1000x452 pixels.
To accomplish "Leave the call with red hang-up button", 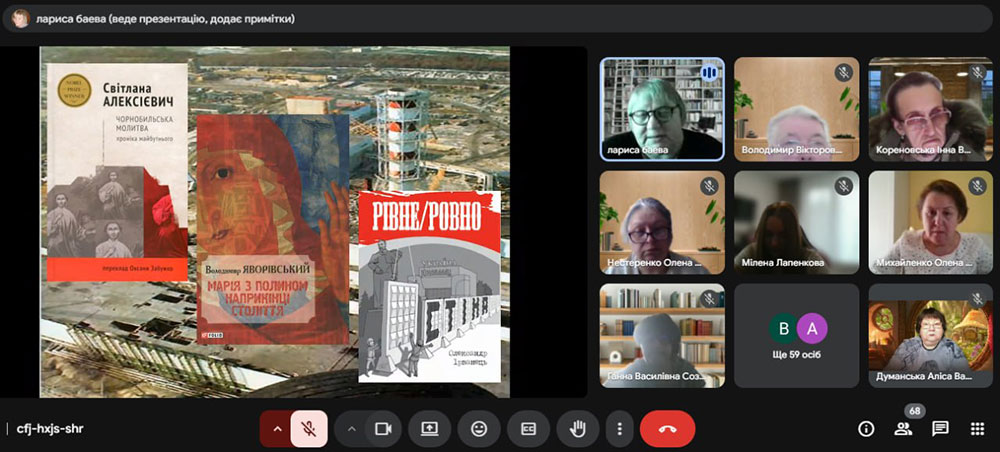I will tap(667, 428).
